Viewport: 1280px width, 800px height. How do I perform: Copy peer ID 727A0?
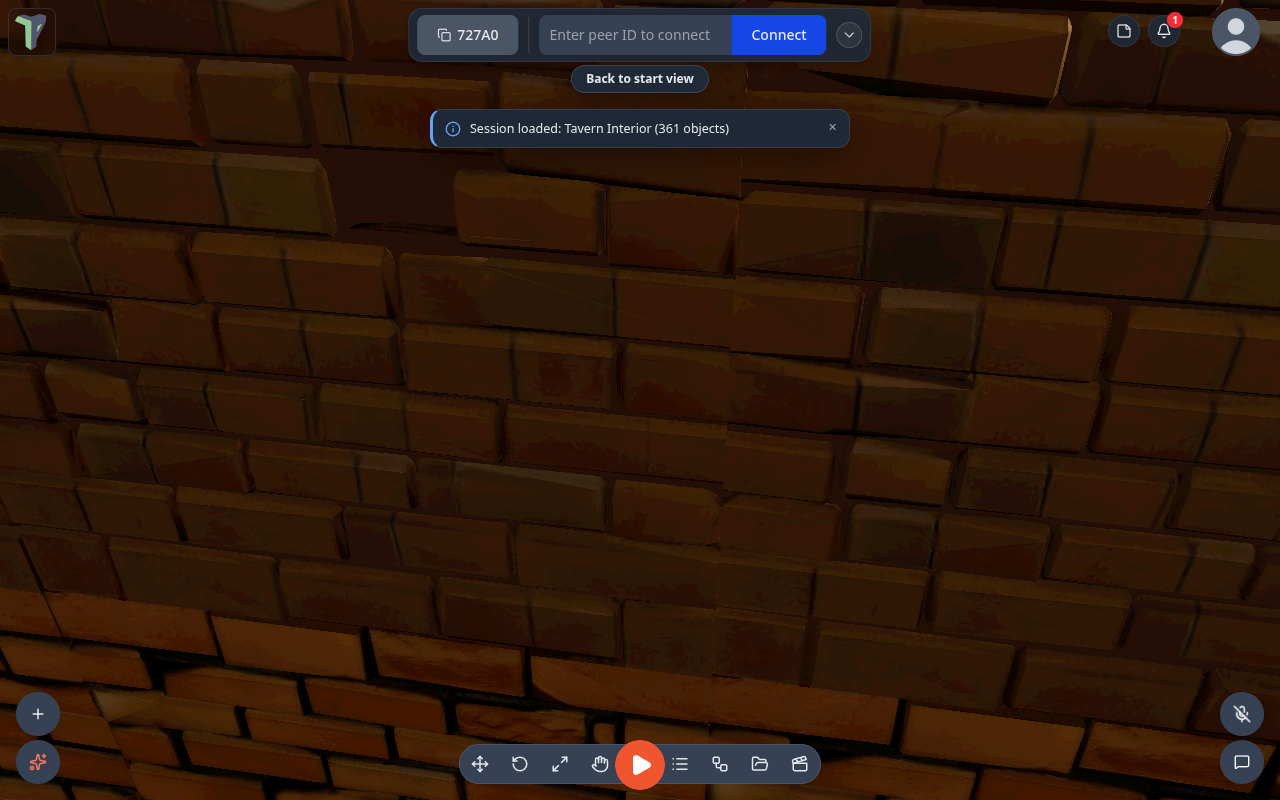point(468,35)
